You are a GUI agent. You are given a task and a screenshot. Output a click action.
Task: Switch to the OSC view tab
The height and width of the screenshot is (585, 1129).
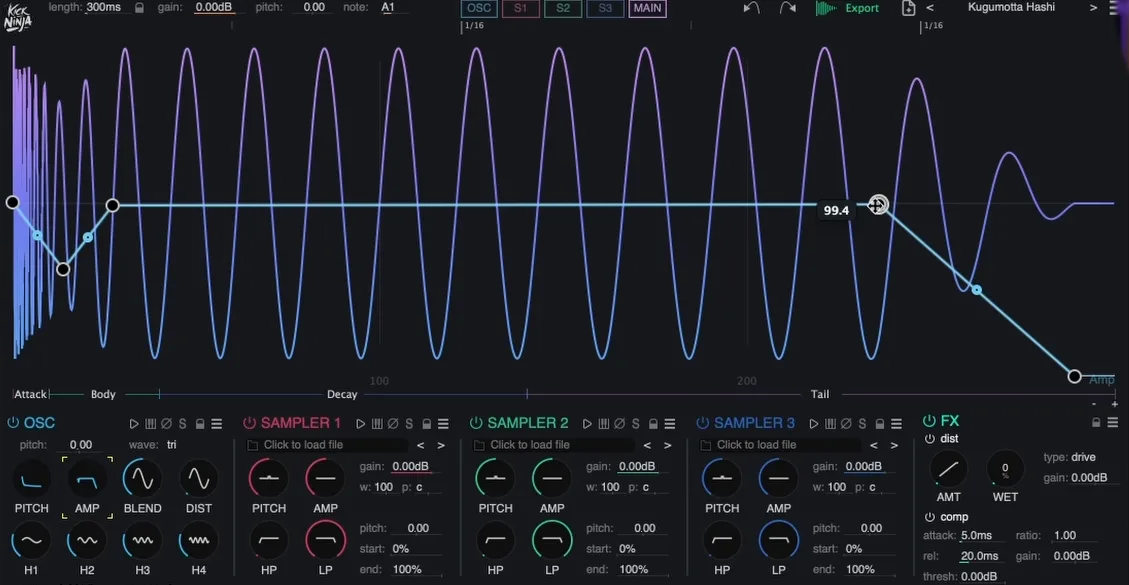coord(479,9)
